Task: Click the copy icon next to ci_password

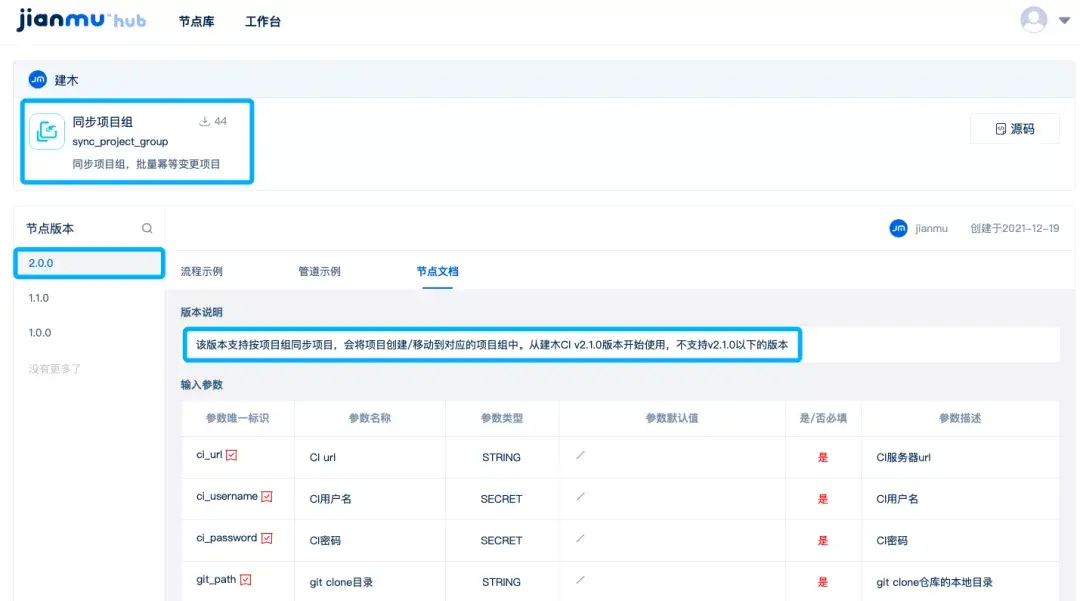Action: pos(267,538)
